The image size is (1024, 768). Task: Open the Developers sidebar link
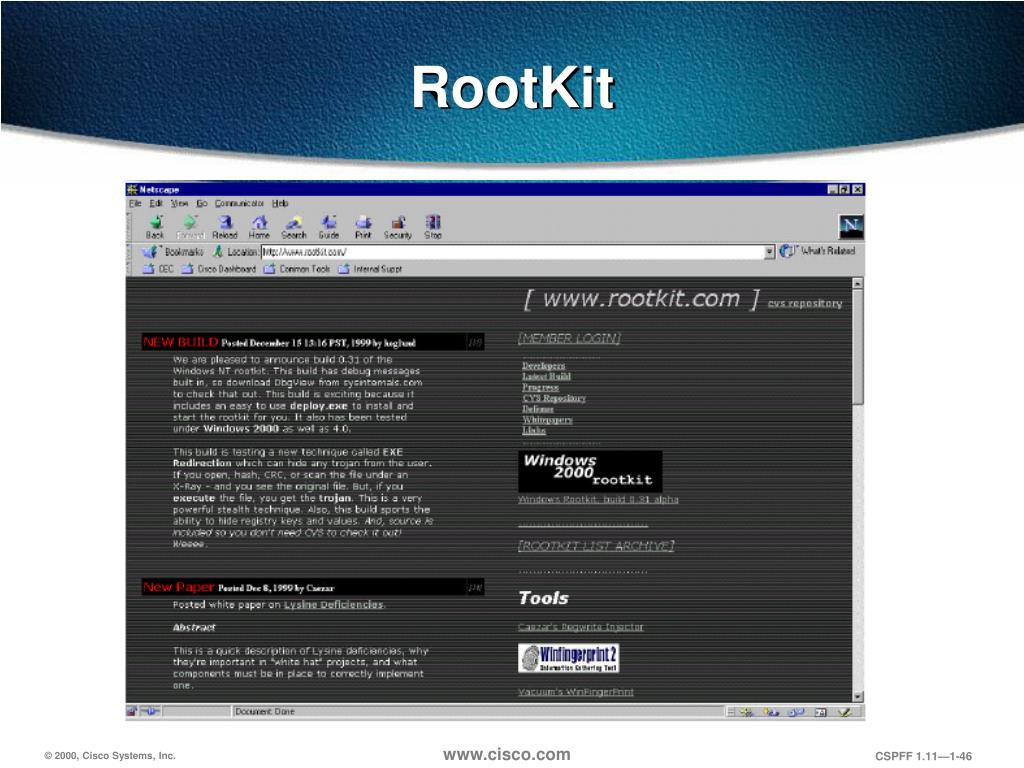tap(543, 366)
